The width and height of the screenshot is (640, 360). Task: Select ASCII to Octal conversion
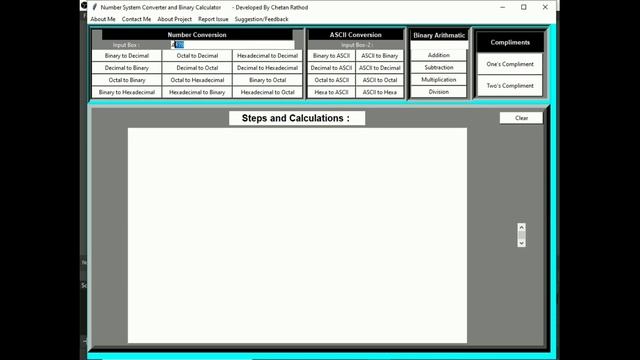pyautogui.click(x=380, y=80)
